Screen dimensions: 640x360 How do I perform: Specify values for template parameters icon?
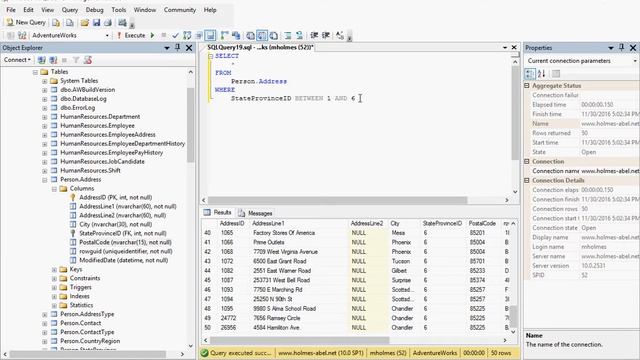pyautogui.click(x=340, y=36)
